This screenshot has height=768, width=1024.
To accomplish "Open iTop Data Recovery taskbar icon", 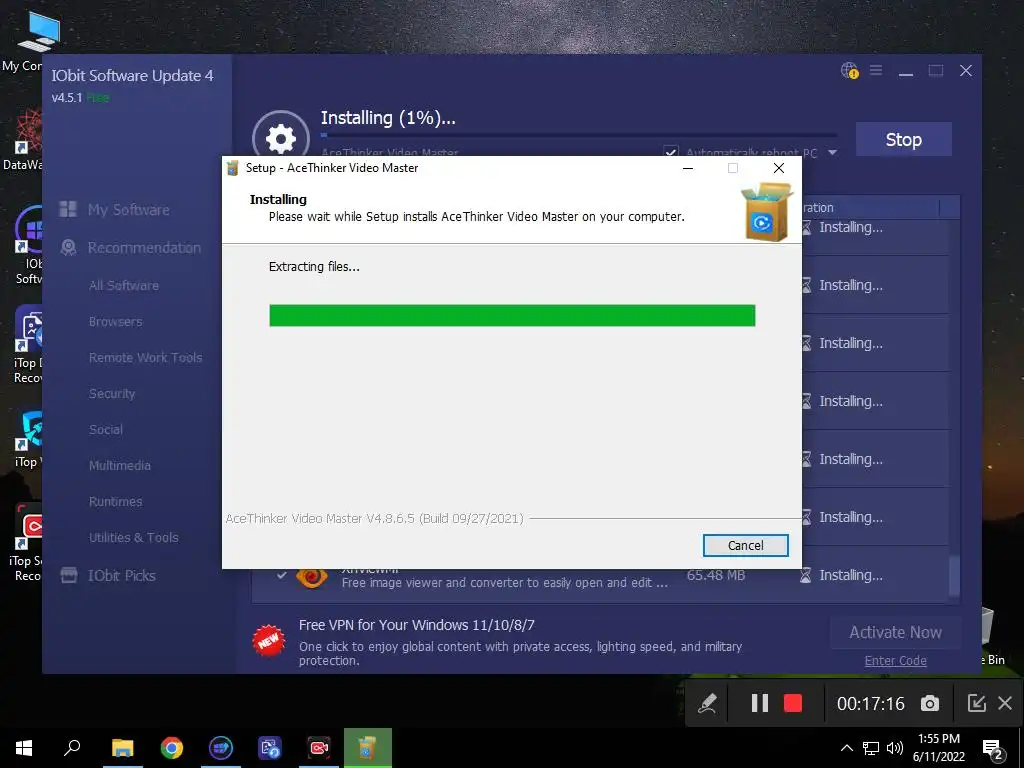I will (270, 748).
